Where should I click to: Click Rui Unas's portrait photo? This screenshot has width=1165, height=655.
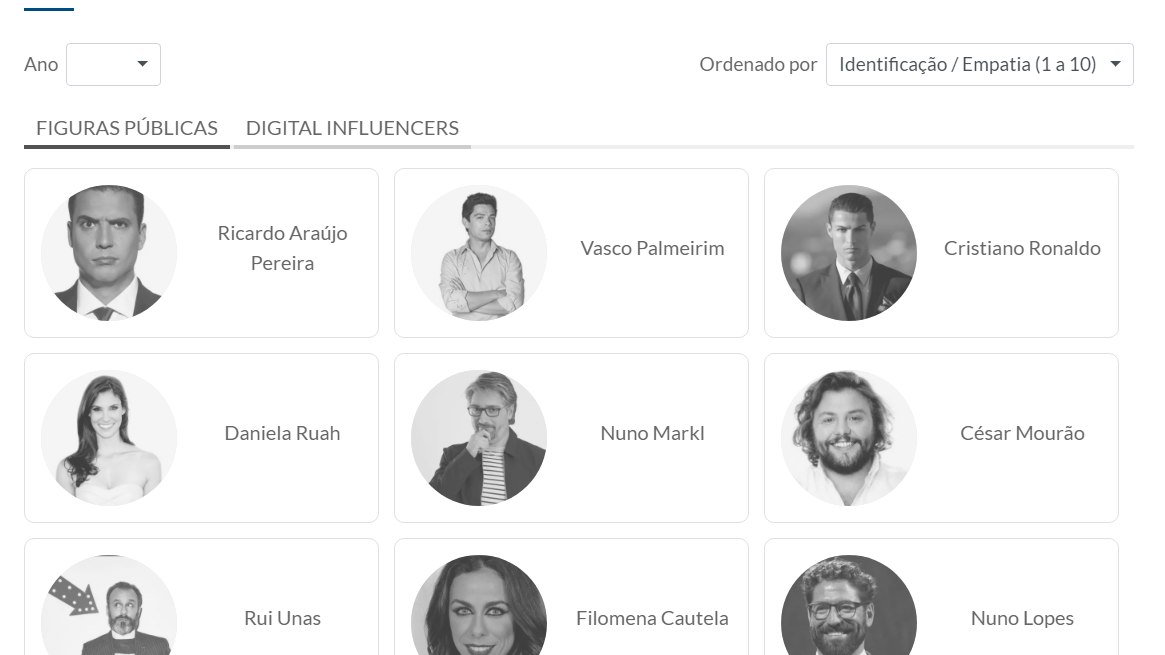[109, 610]
